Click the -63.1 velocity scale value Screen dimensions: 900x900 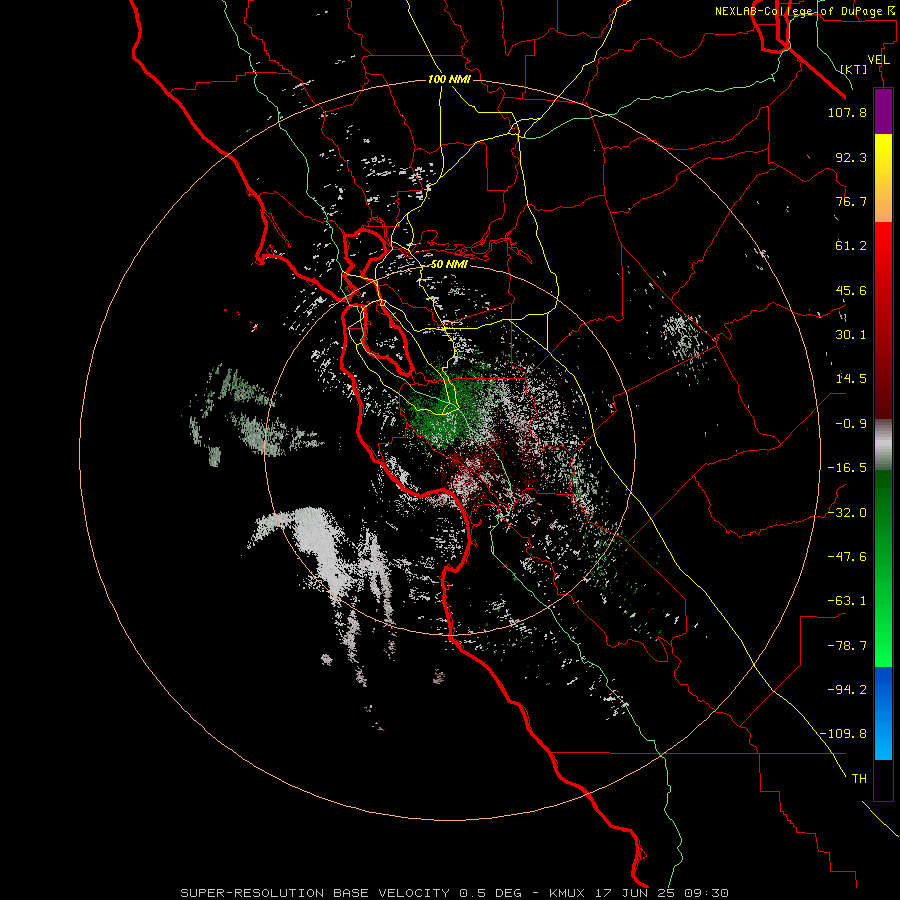(847, 601)
